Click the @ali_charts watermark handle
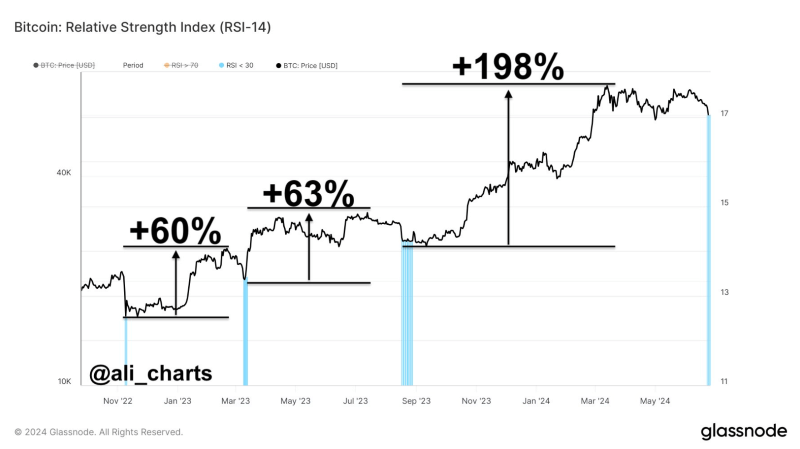This screenshot has height=449, width=800. (150, 373)
